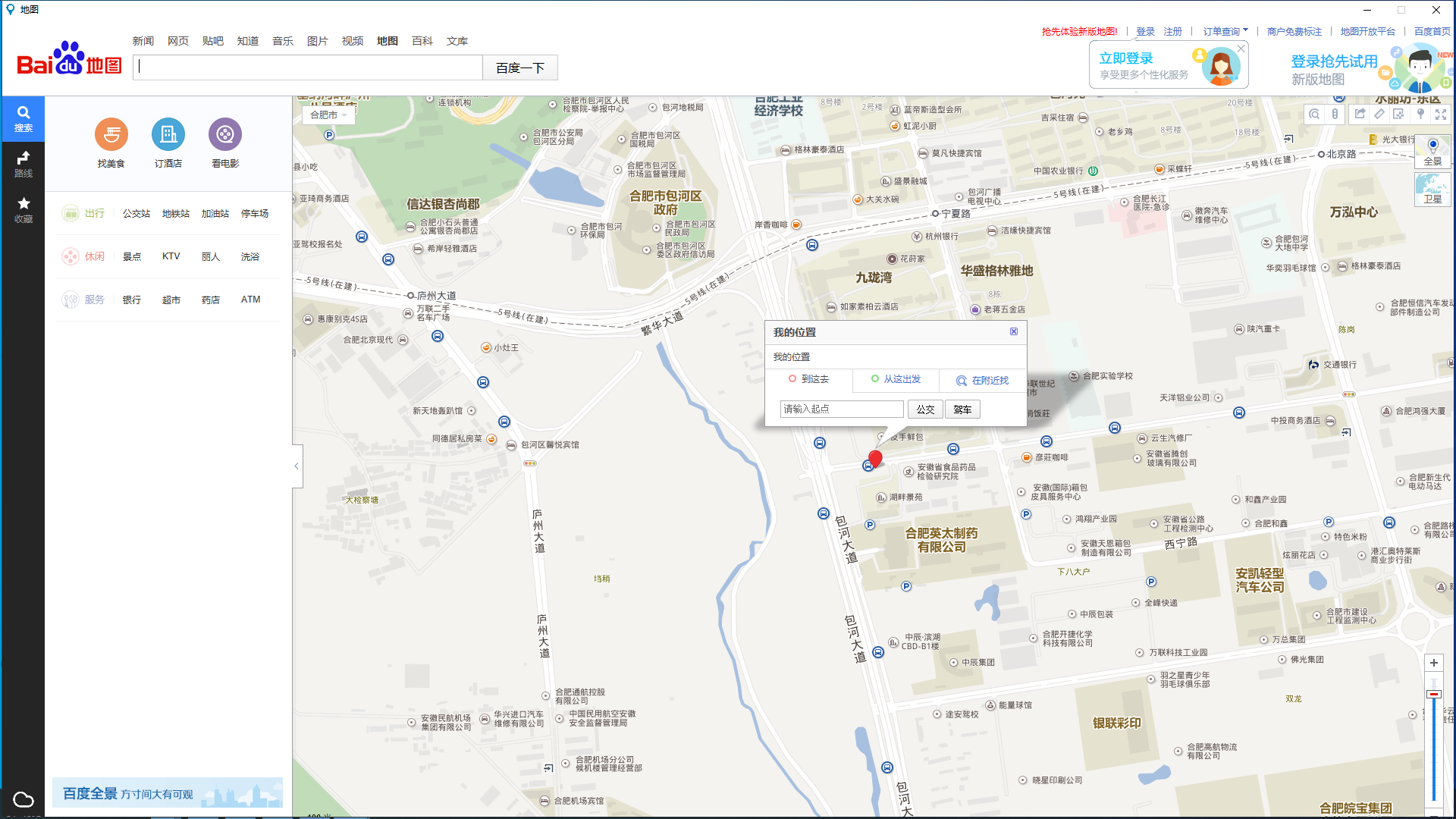Viewport: 1456px width, 819px height.
Task: Click the 加油站 gas station shortcut
Action: point(215,214)
